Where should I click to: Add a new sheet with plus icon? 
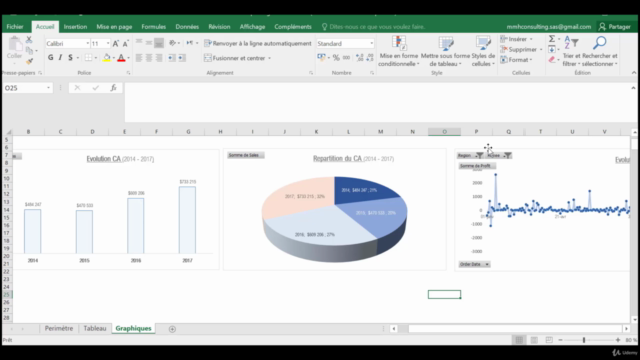(172, 329)
